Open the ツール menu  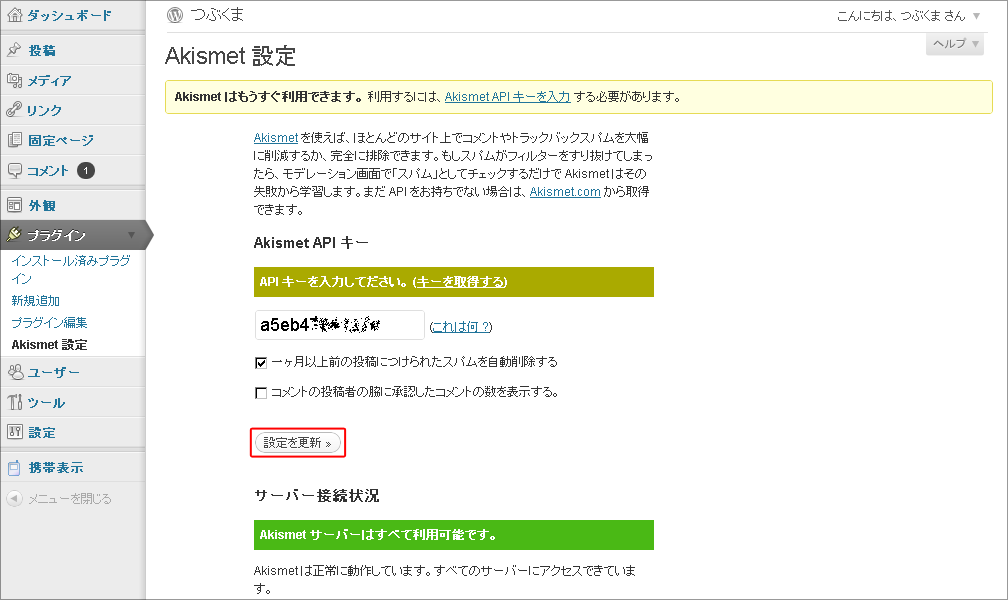pos(46,403)
